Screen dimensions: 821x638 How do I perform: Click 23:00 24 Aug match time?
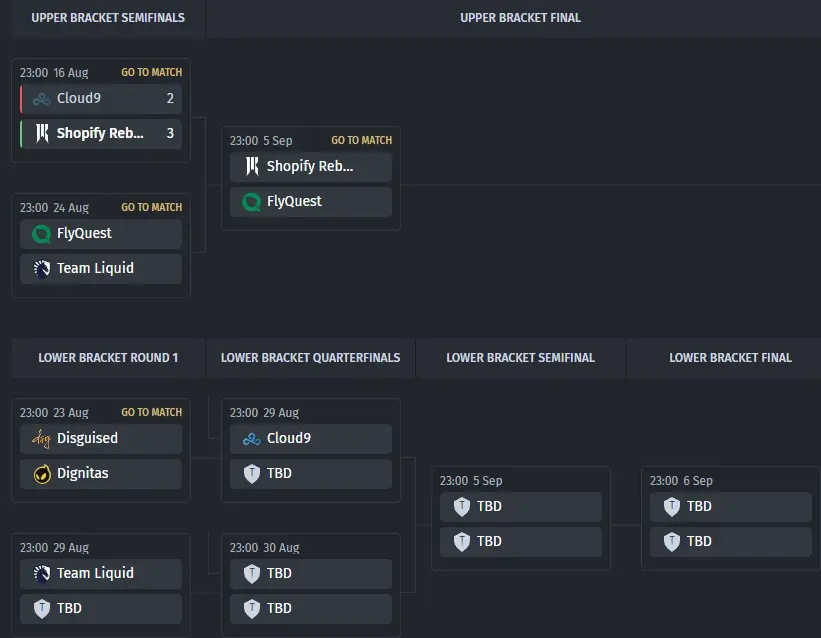(x=54, y=208)
